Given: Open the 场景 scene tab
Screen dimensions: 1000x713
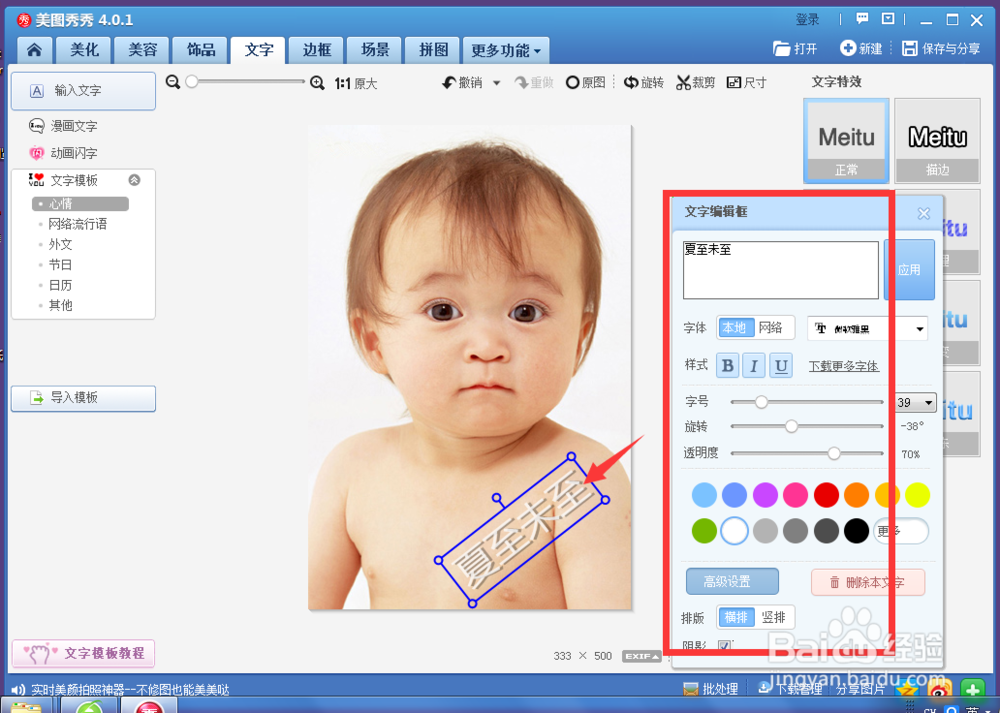Looking at the screenshot, I should [373, 48].
